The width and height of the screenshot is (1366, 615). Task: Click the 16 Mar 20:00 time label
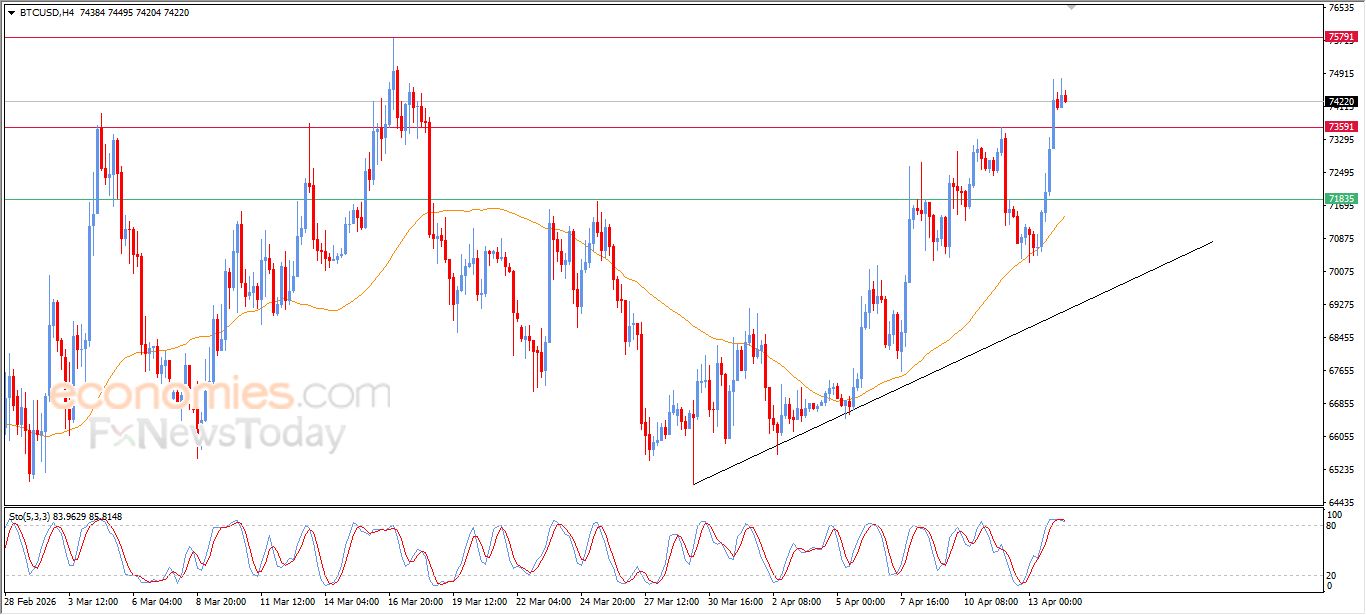(414, 602)
